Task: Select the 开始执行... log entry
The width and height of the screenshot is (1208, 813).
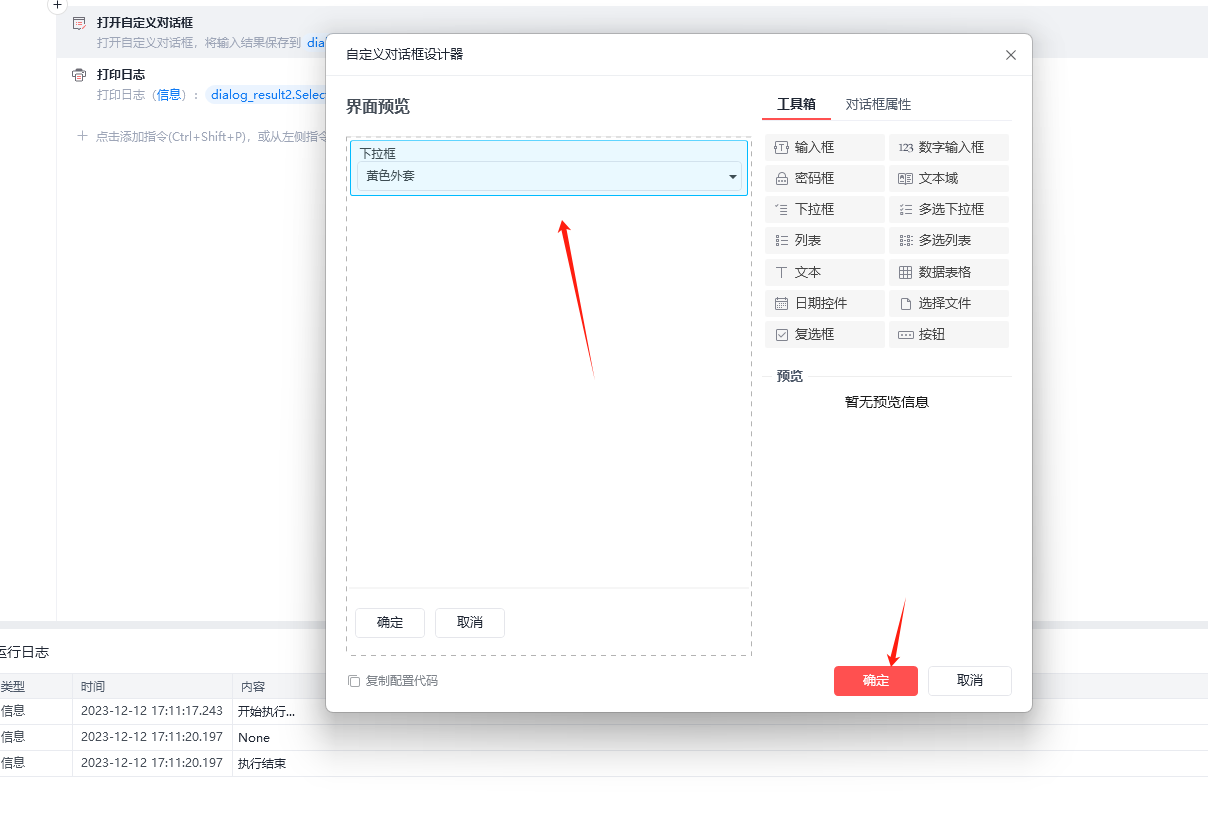Action: (267, 712)
